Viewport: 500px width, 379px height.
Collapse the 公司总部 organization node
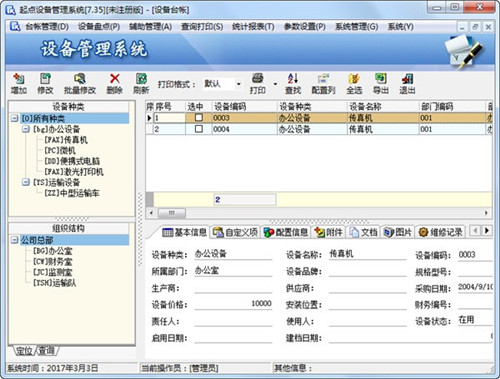(14, 240)
